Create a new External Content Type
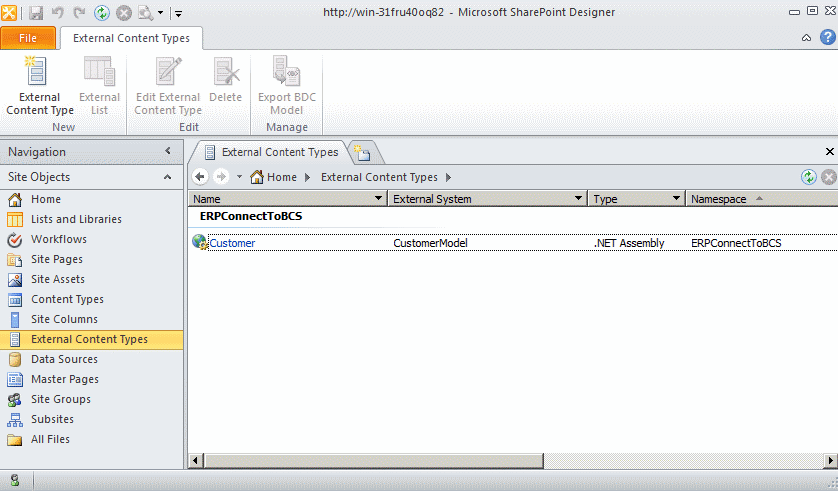 (40, 86)
